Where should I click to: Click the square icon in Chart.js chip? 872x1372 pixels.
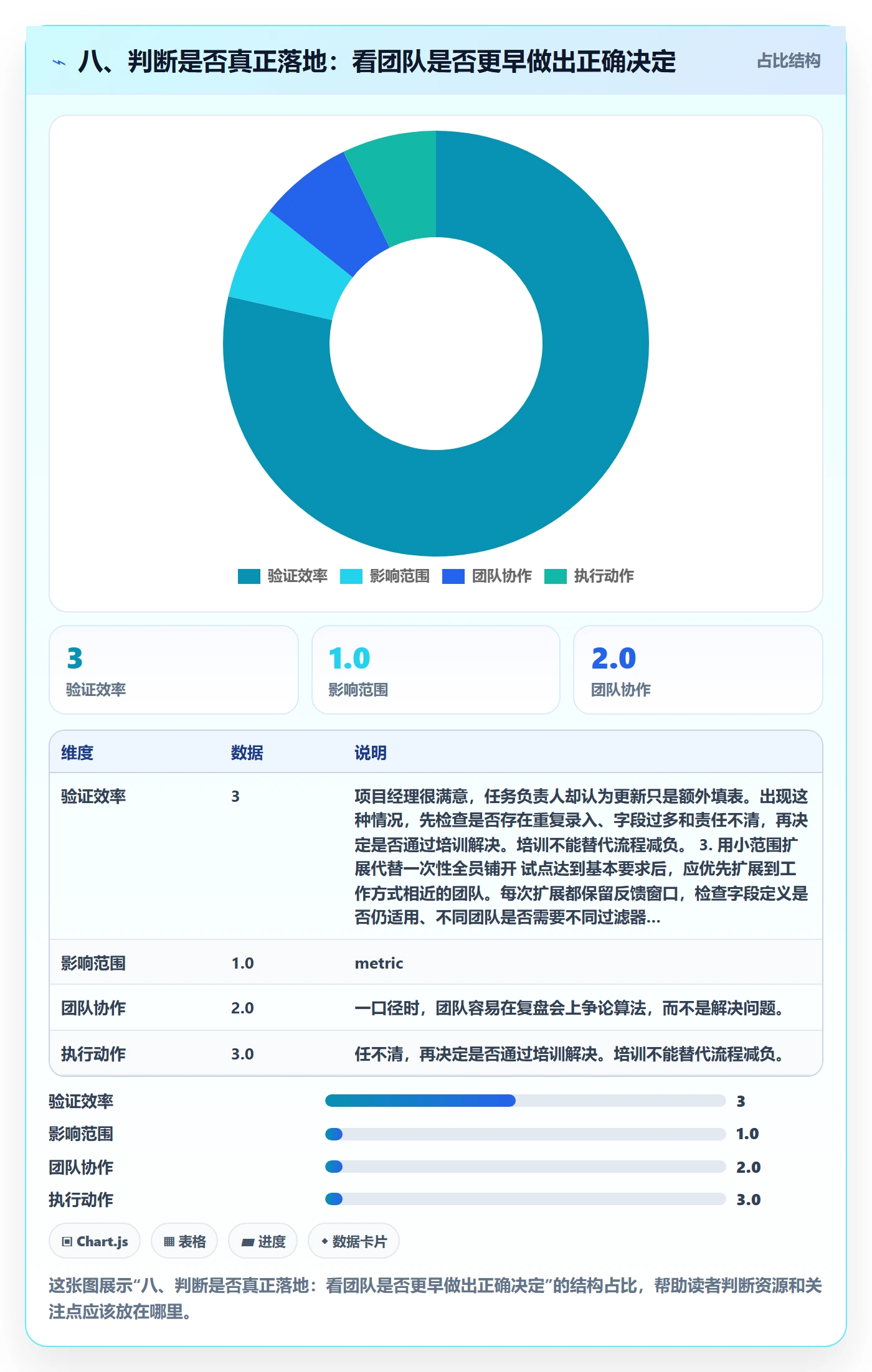[67, 1242]
